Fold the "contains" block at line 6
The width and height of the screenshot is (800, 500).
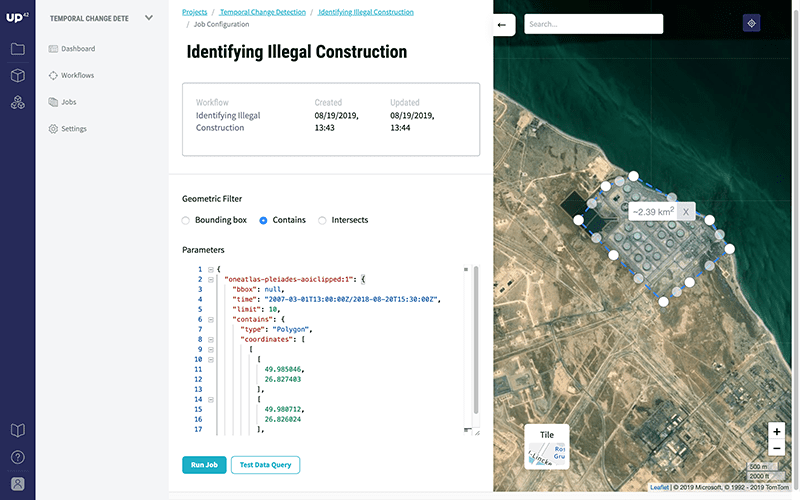click(210, 319)
